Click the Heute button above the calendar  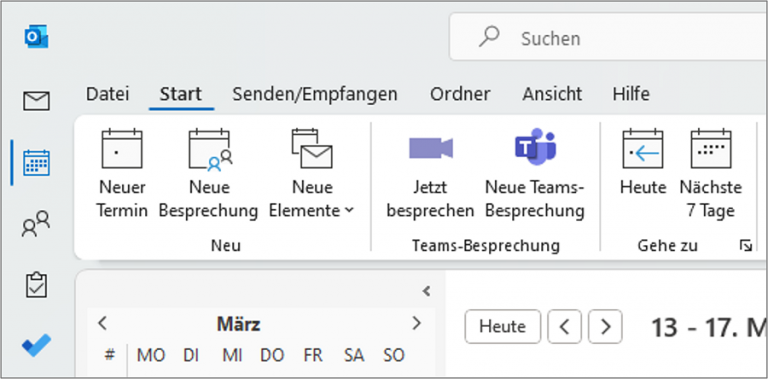503,326
